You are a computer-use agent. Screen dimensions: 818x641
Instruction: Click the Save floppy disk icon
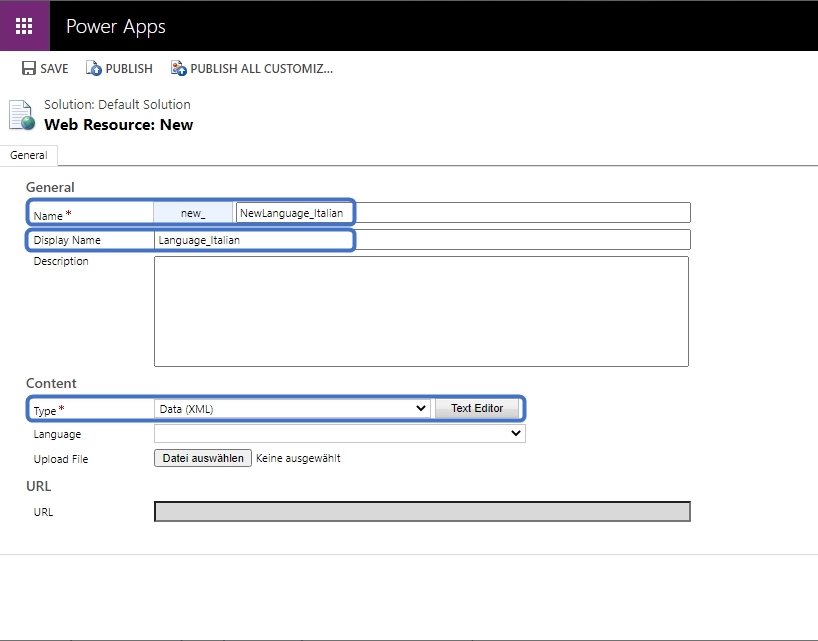pos(29,68)
